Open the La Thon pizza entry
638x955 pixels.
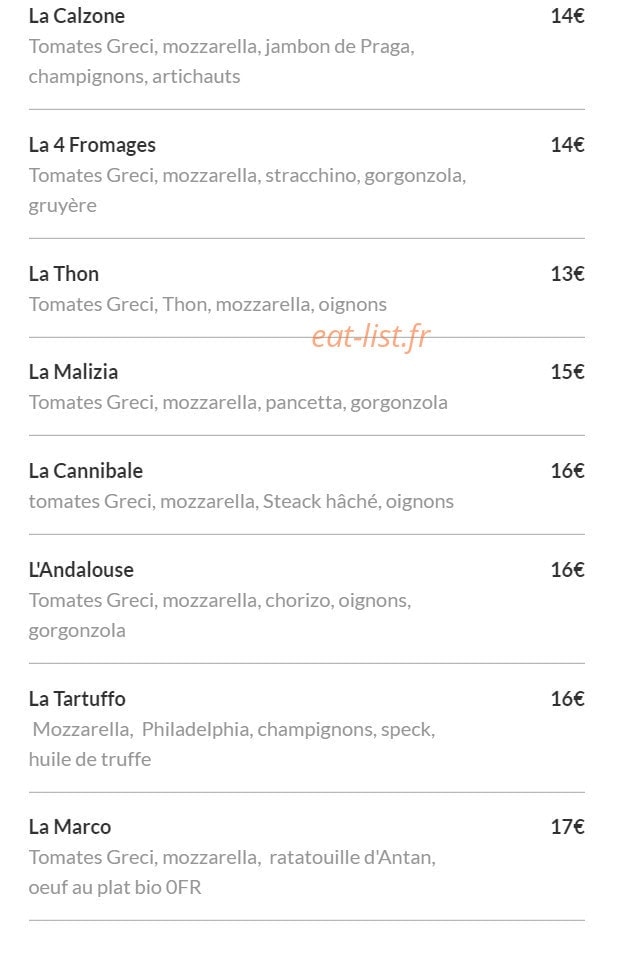(x=63, y=274)
